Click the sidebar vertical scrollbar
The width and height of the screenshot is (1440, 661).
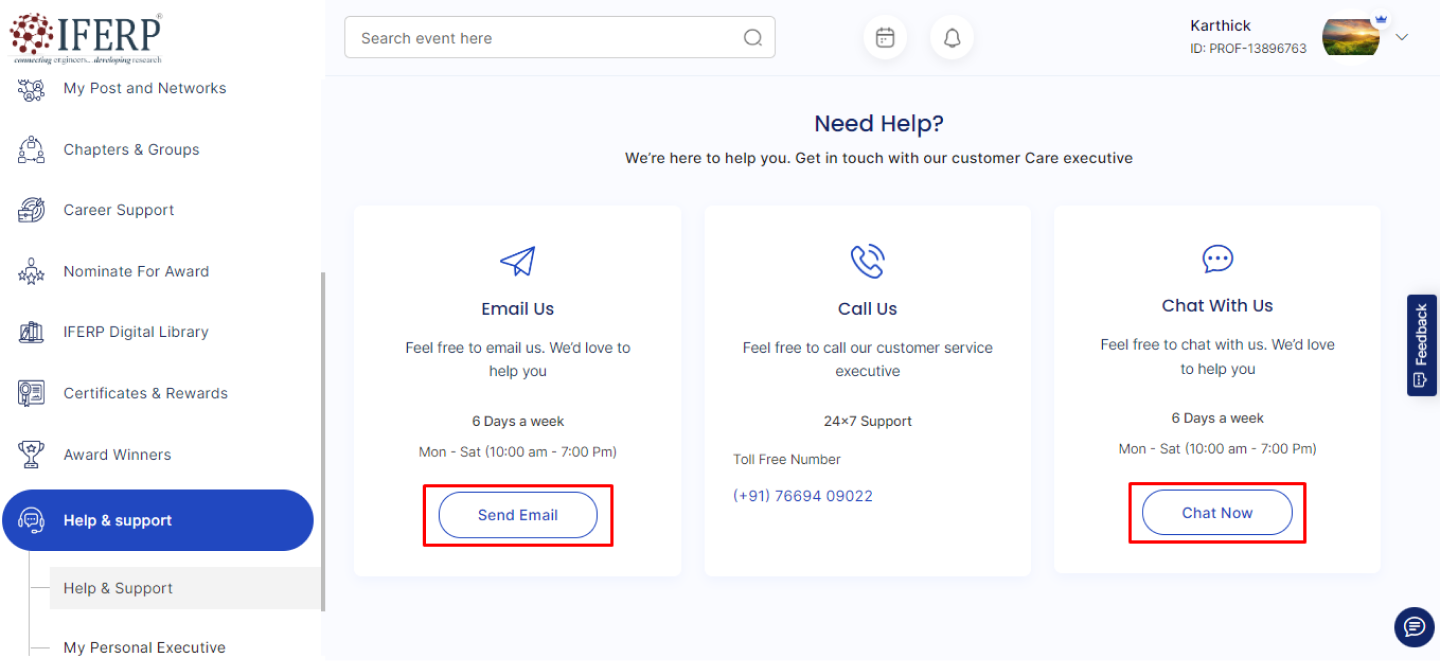point(322,440)
